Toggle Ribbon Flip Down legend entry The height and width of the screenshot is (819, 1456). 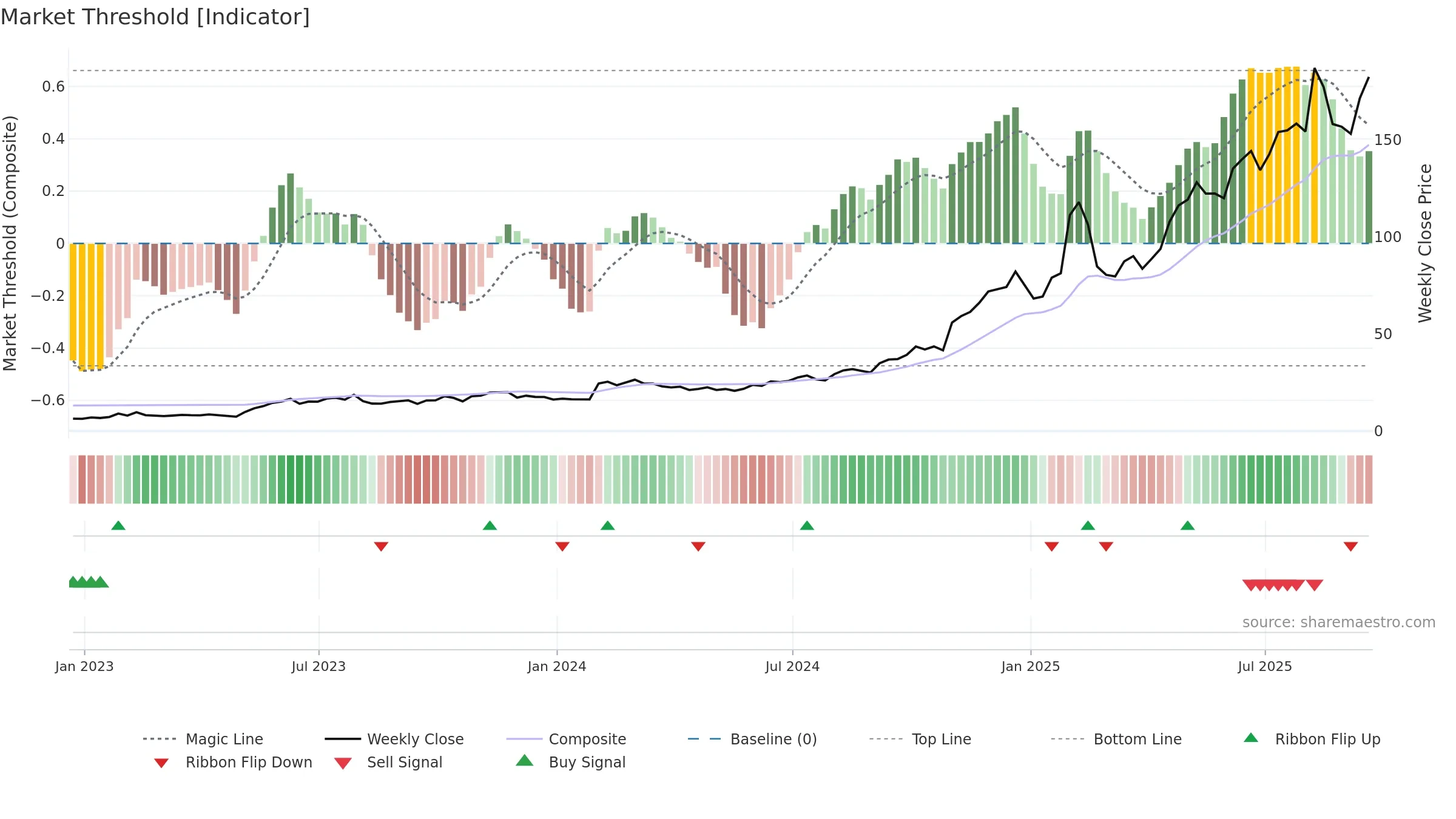click(x=232, y=762)
